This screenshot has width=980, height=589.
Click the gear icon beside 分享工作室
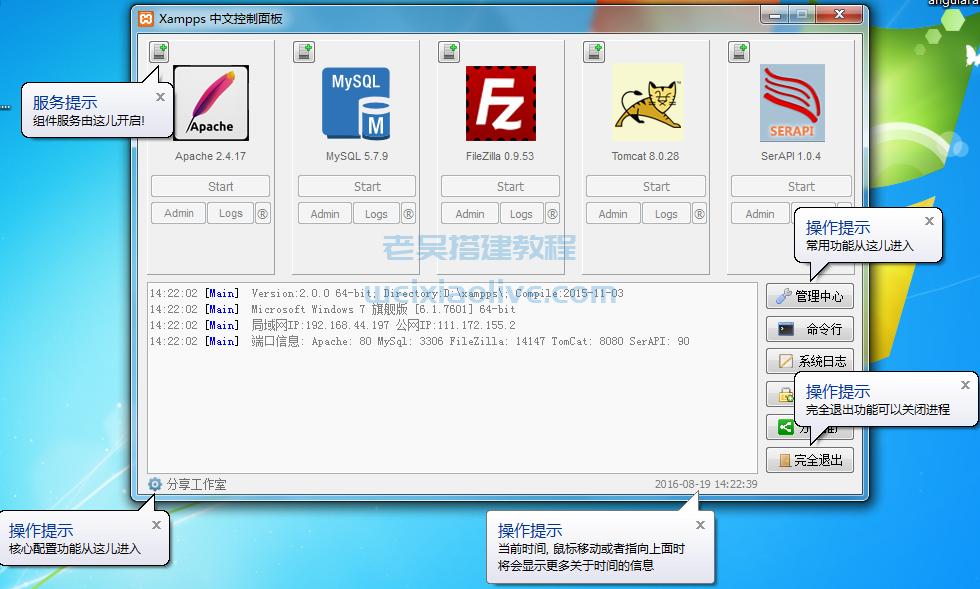click(155, 484)
